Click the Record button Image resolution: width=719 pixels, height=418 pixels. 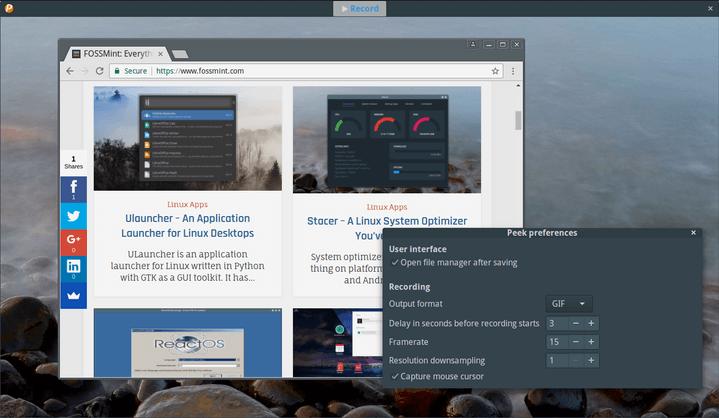[359, 8]
